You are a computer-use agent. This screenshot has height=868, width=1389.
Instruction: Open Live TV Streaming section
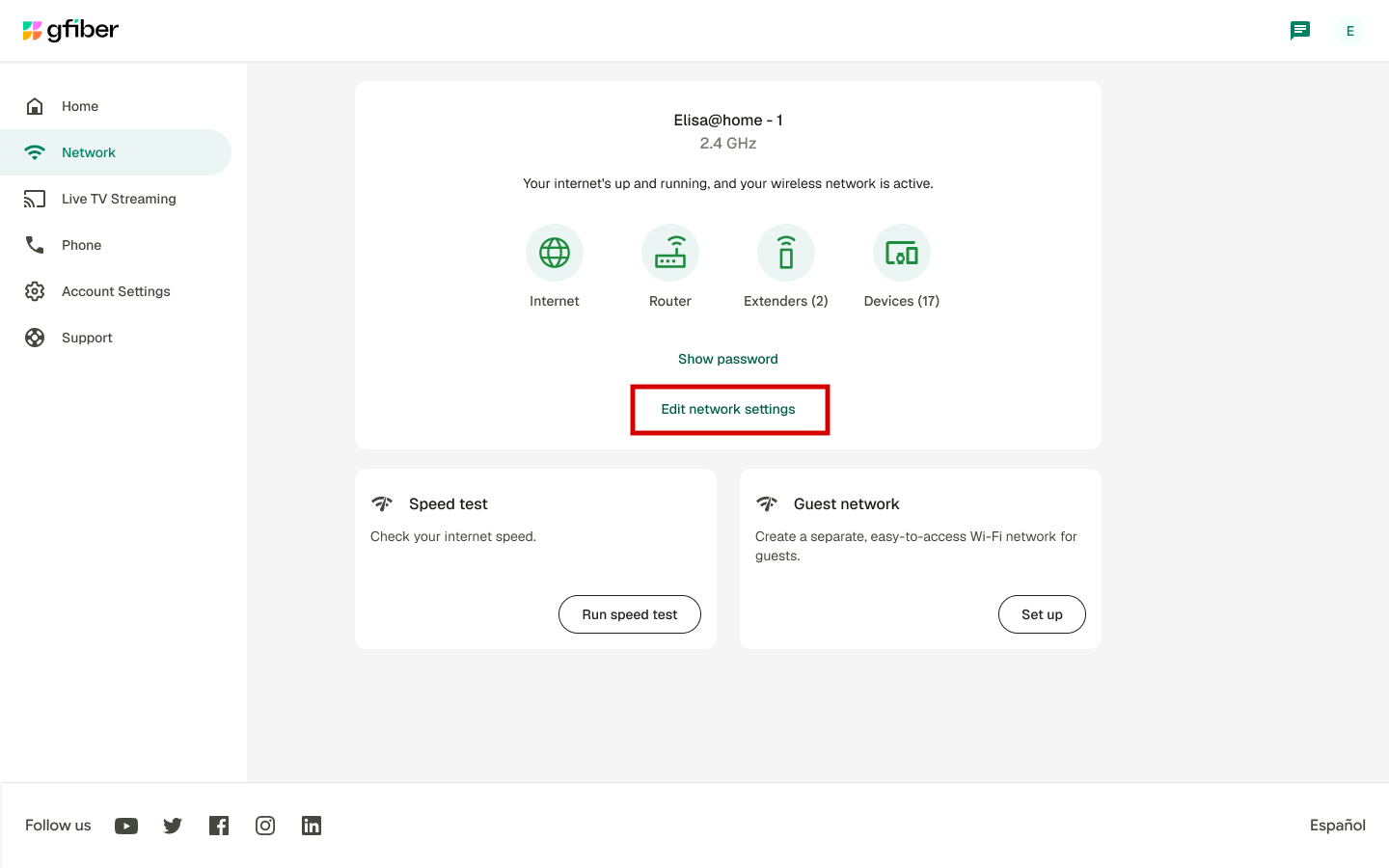[x=119, y=199]
